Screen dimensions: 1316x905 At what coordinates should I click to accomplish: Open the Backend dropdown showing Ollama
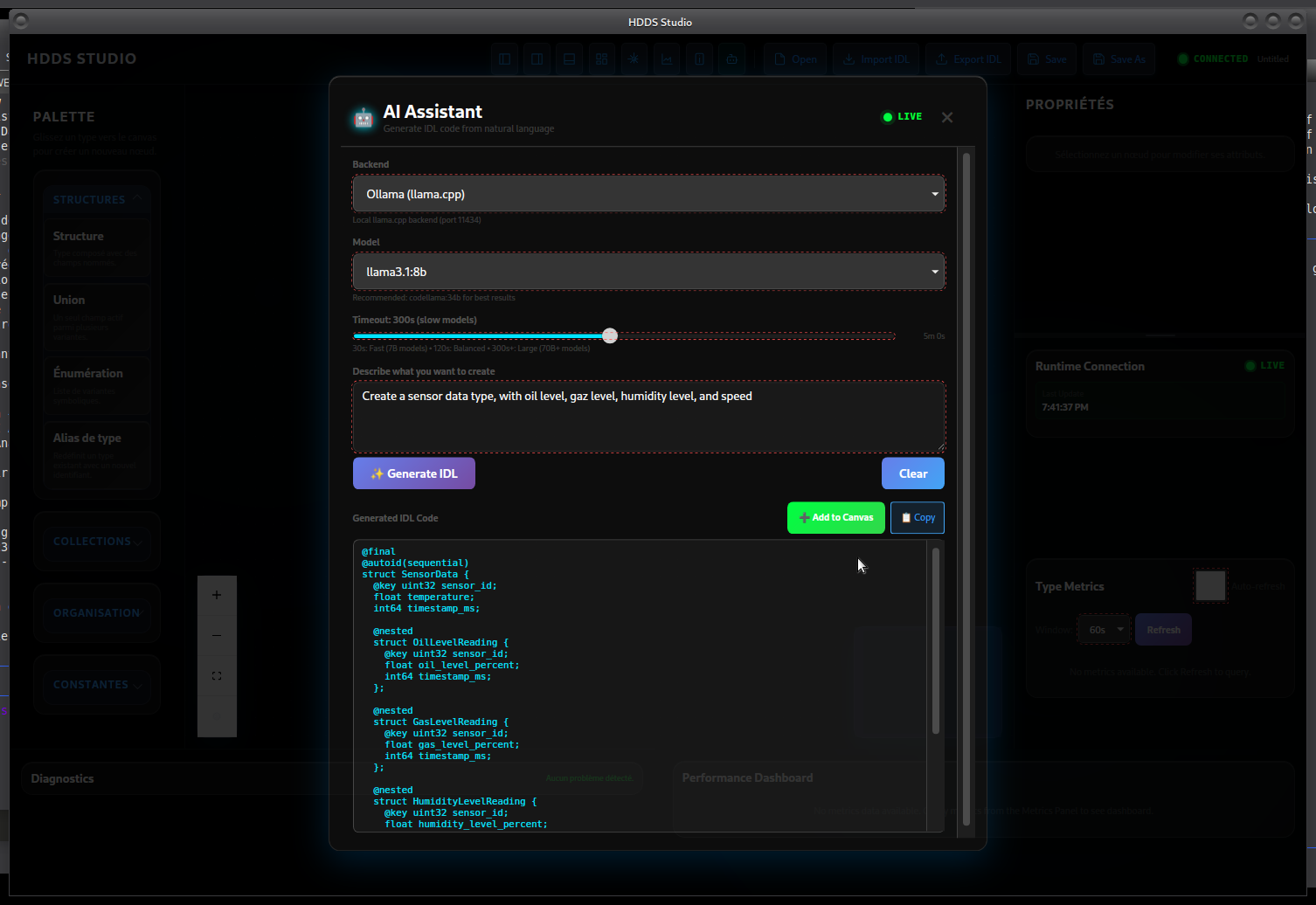tap(648, 194)
